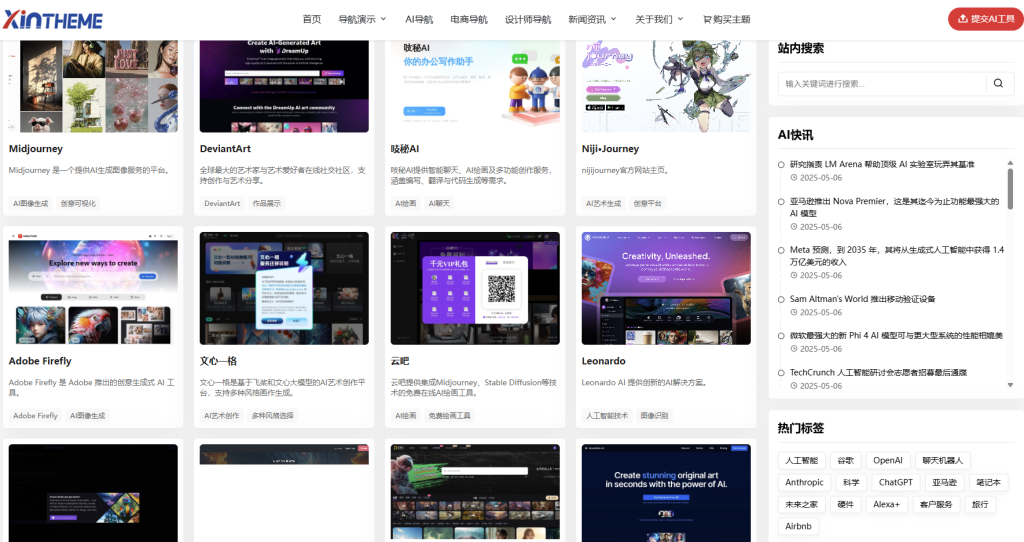The image size is (1024, 542).
Task: Click the Adobe Firefly title link
Action: [40, 361]
